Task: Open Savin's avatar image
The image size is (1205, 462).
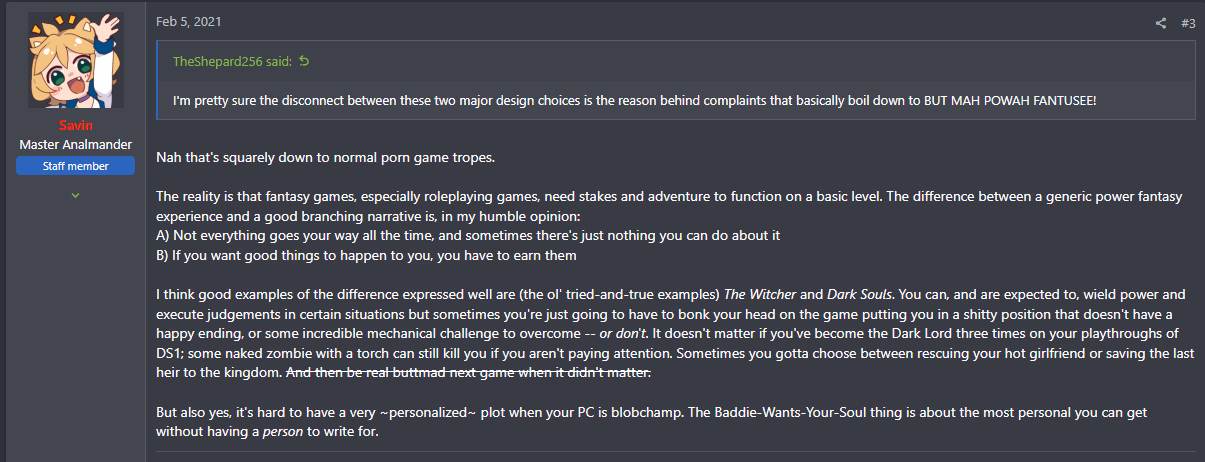Action: tap(76, 61)
